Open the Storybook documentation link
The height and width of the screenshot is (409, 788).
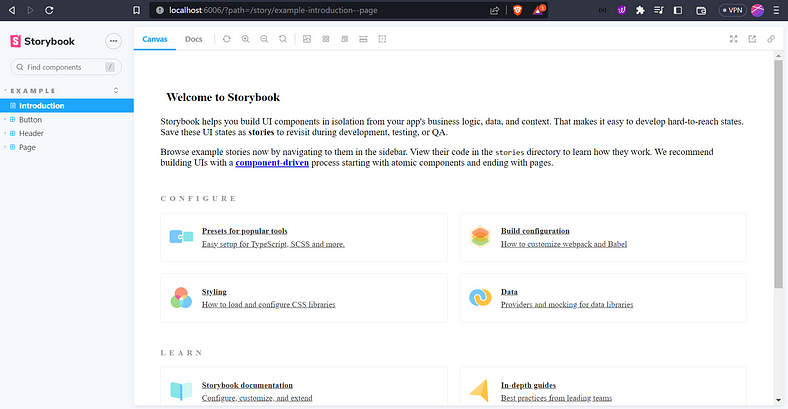pos(247,385)
